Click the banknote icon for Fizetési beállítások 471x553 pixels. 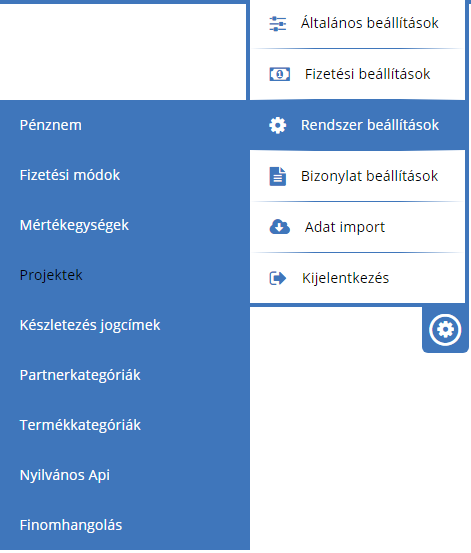(279, 74)
